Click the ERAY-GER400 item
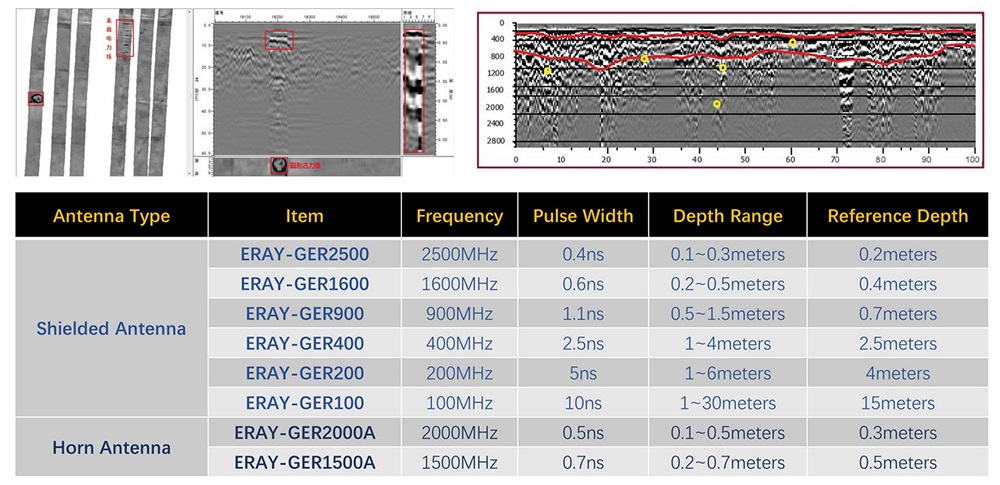Viewport: 1000px width, 485px height. (x=305, y=343)
